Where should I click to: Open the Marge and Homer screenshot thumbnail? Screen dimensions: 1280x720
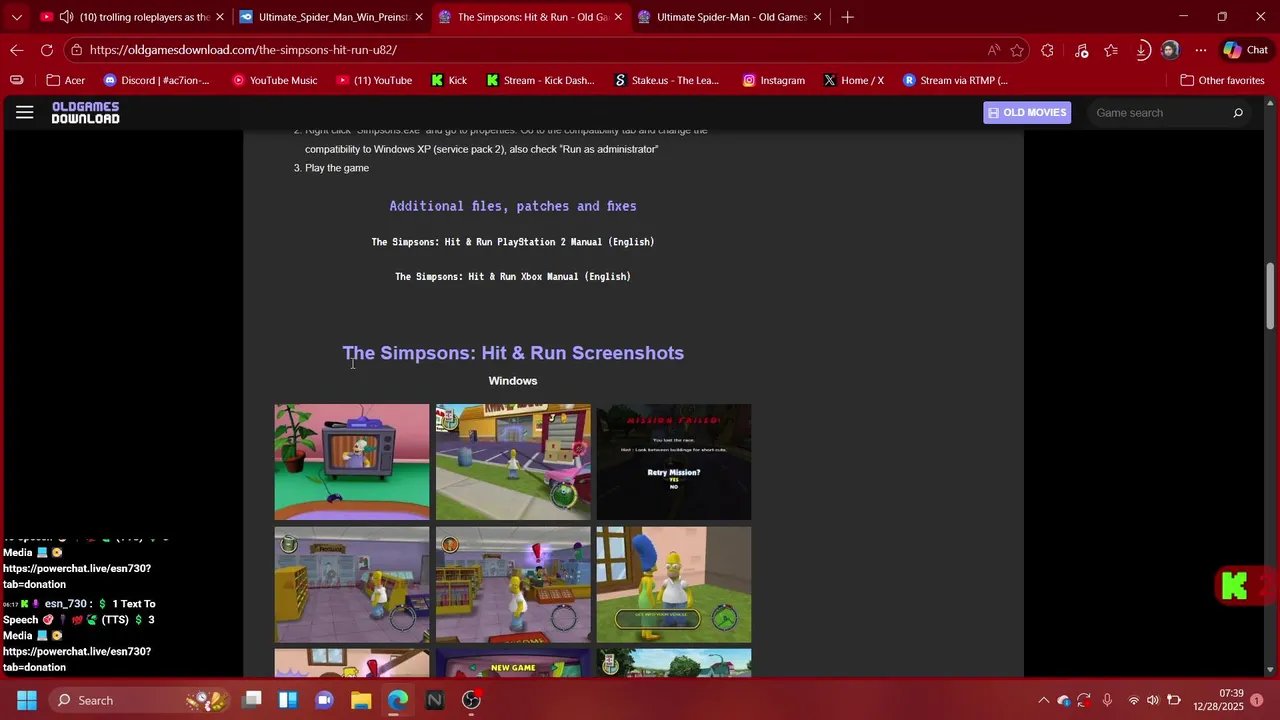click(674, 585)
